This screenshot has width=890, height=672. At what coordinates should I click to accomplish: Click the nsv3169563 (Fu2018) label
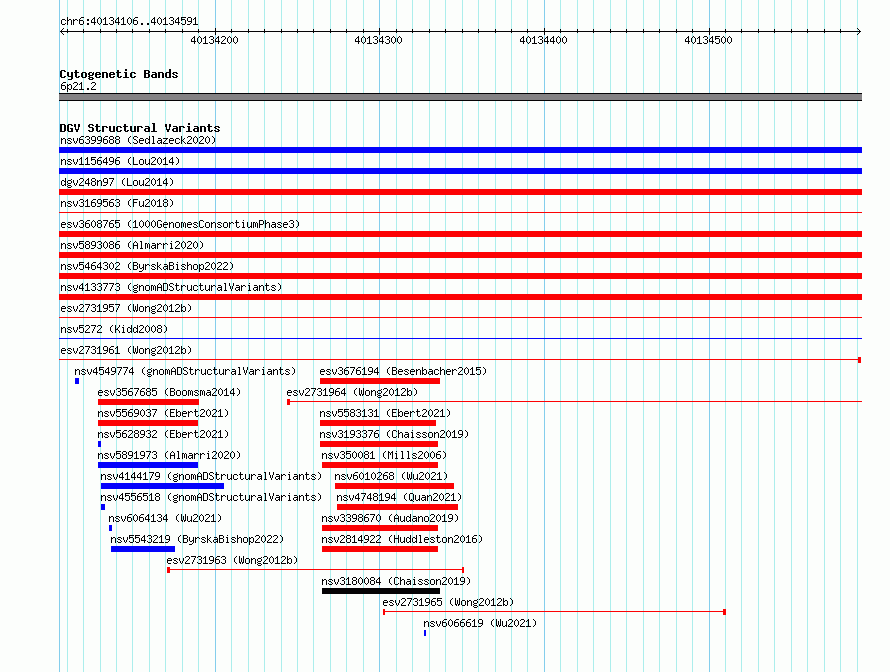(x=117, y=203)
